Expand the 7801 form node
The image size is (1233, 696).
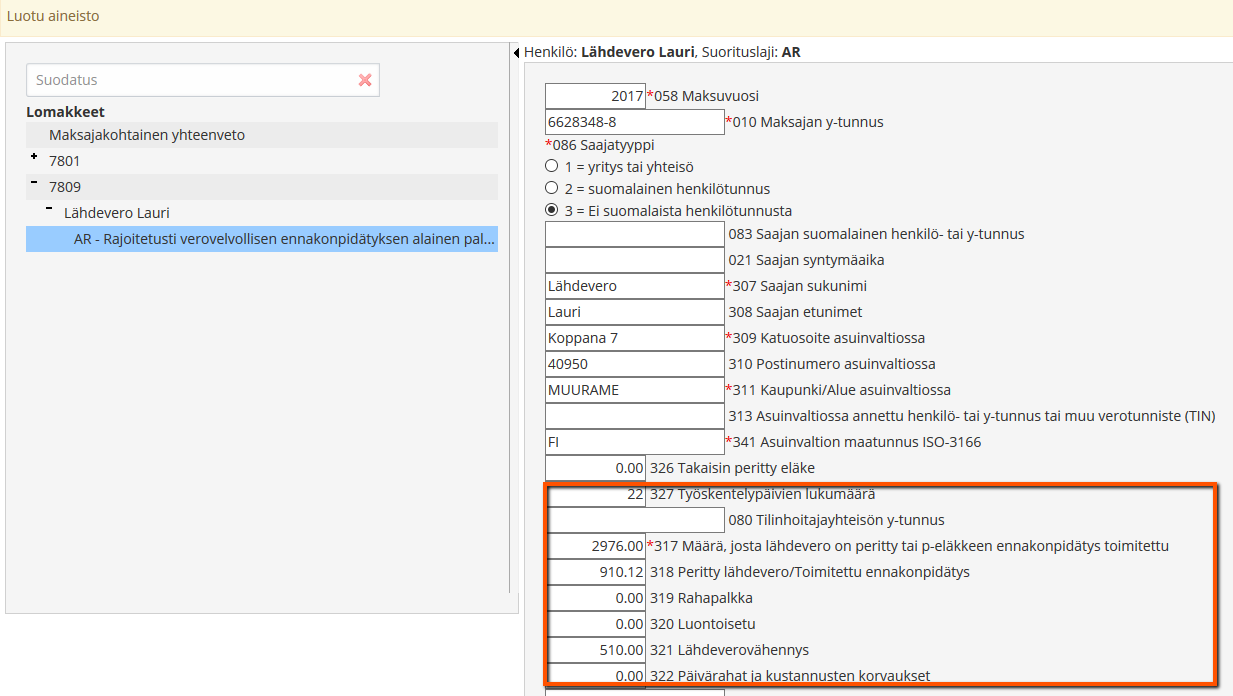tap(34, 157)
